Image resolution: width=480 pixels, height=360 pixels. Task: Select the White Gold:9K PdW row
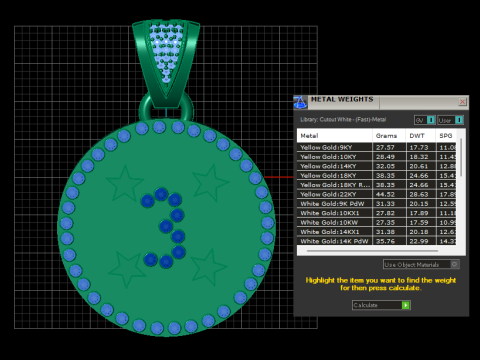376,203
